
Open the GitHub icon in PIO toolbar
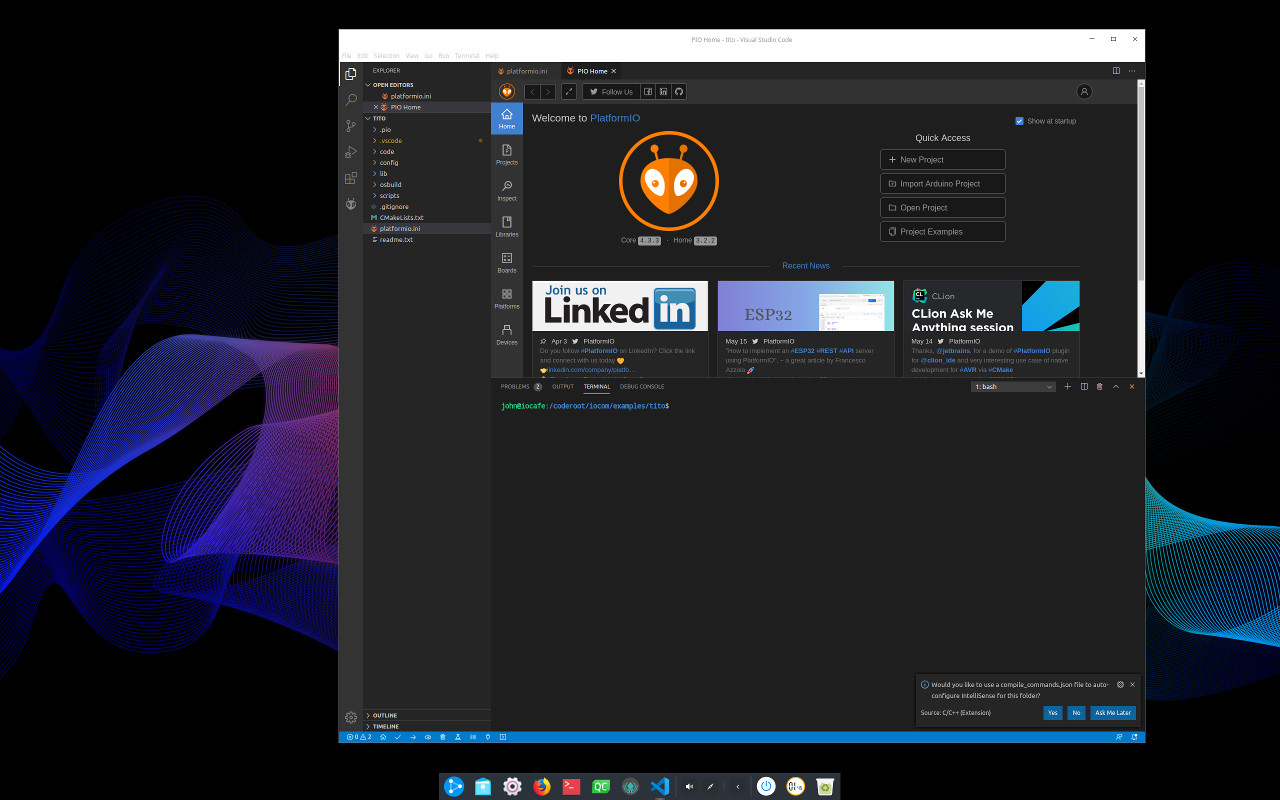679,92
